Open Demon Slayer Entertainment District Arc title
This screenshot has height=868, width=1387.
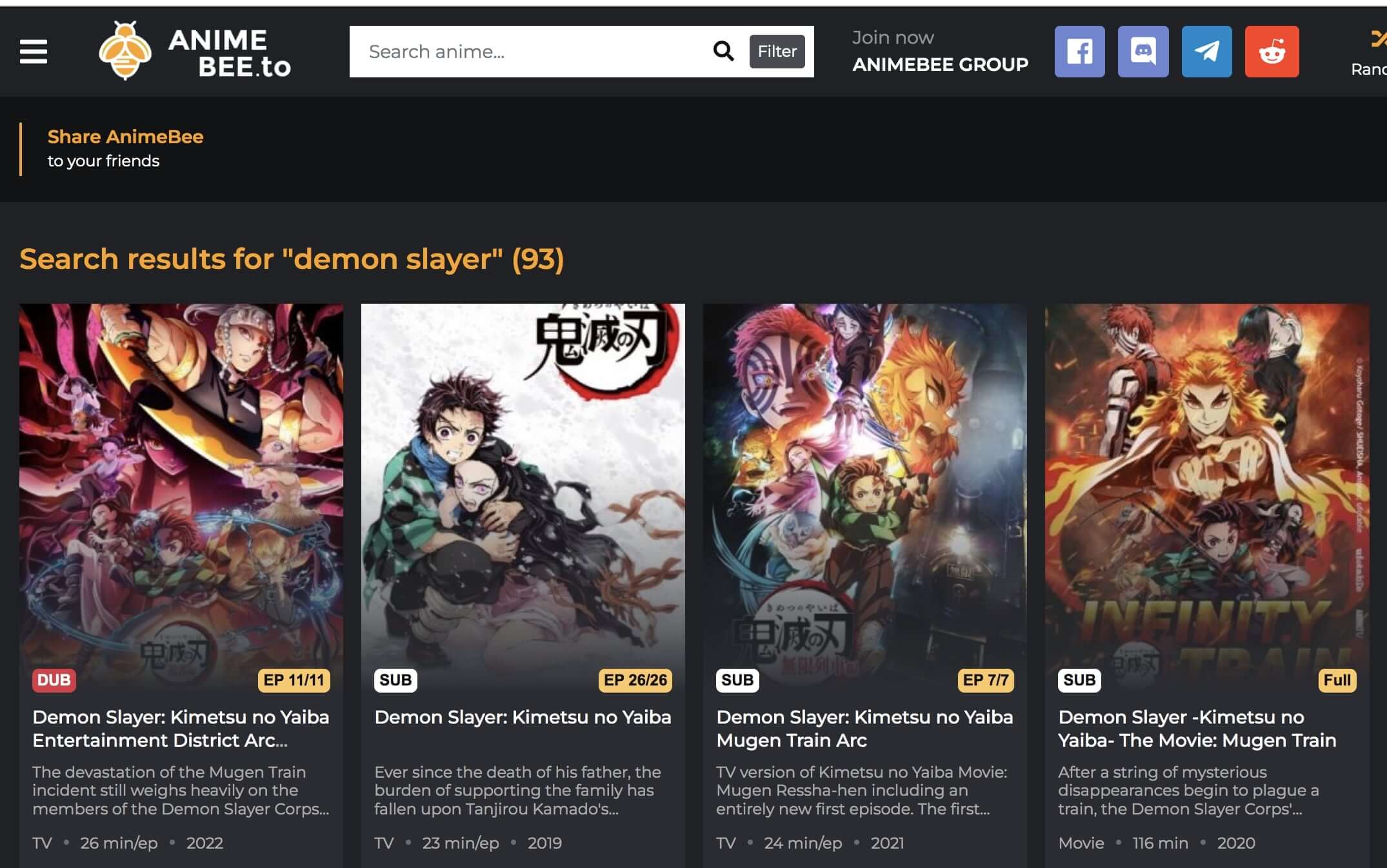tap(180, 728)
